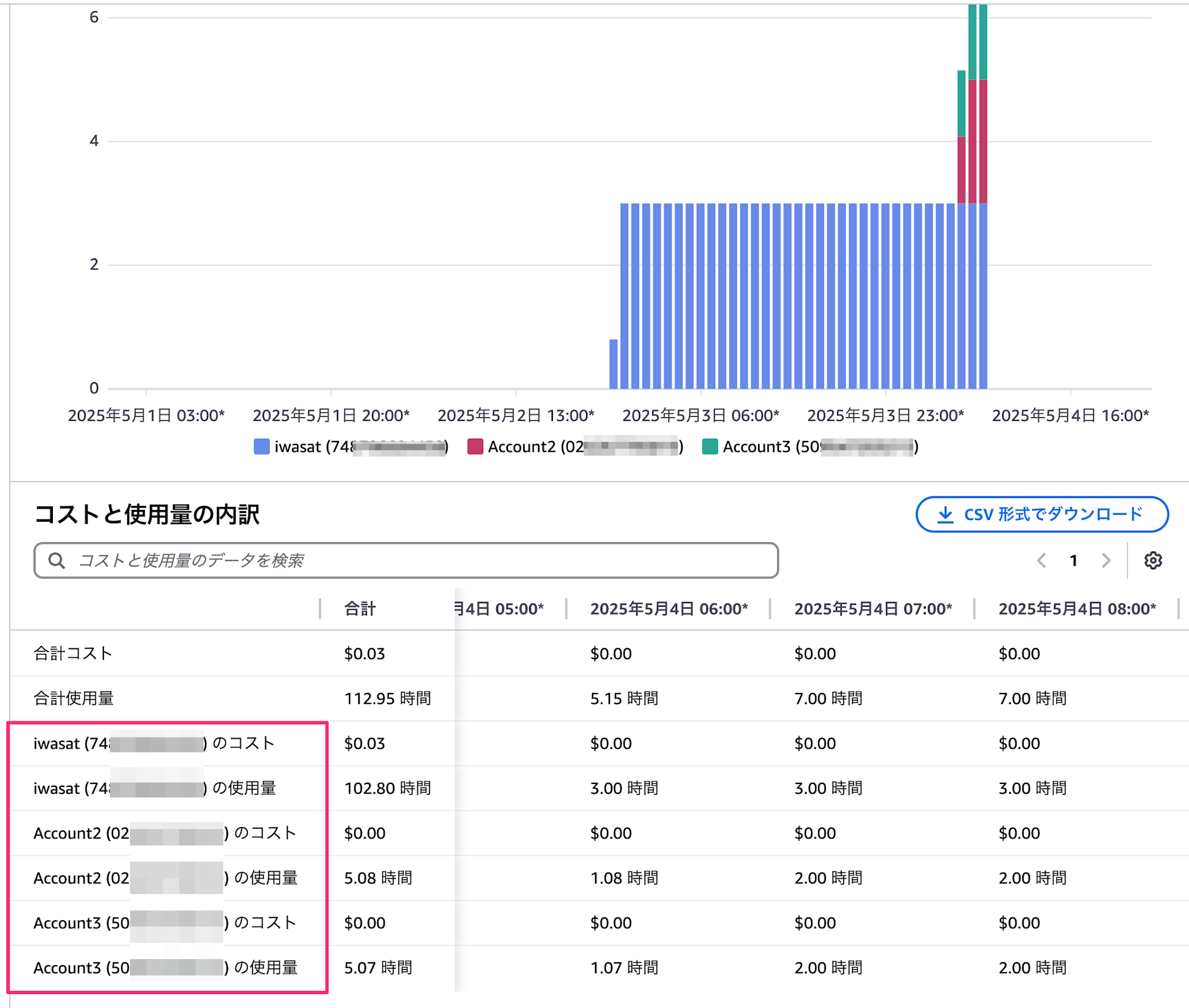This screenshot has width=1189, height=1008.
Task: Select page number 1
Action: click(x=1074, y=560)
